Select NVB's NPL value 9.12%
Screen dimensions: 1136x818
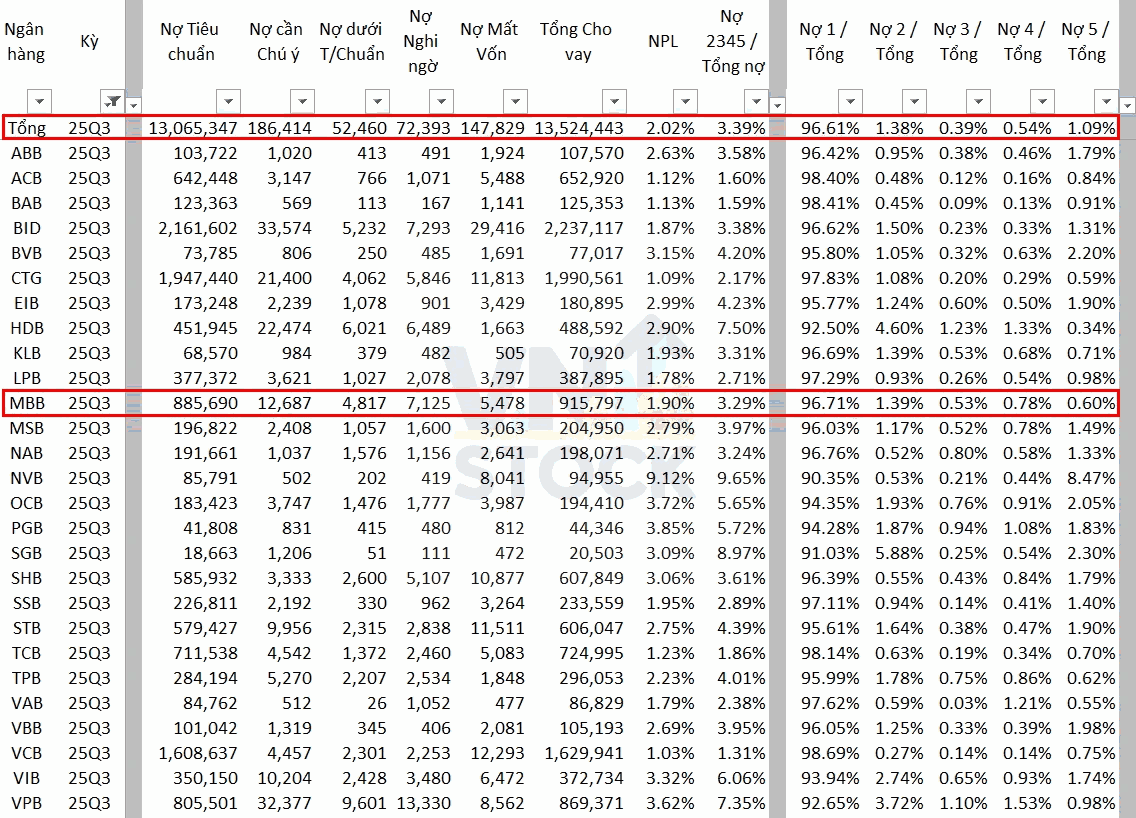point(670,478)
